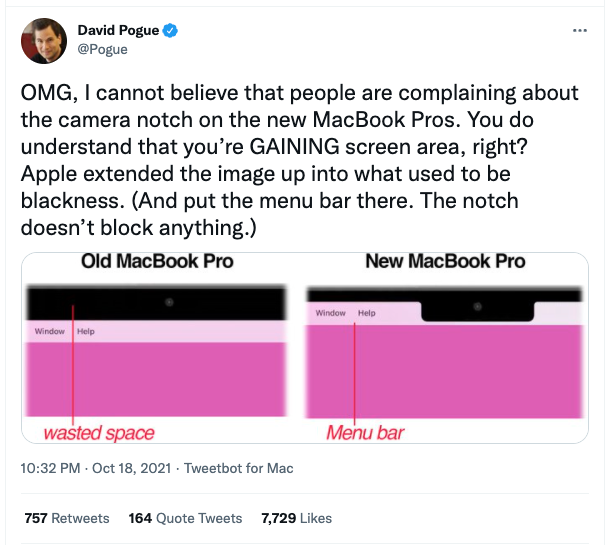Open the tweet's attached comparison image

pos(305,348)
